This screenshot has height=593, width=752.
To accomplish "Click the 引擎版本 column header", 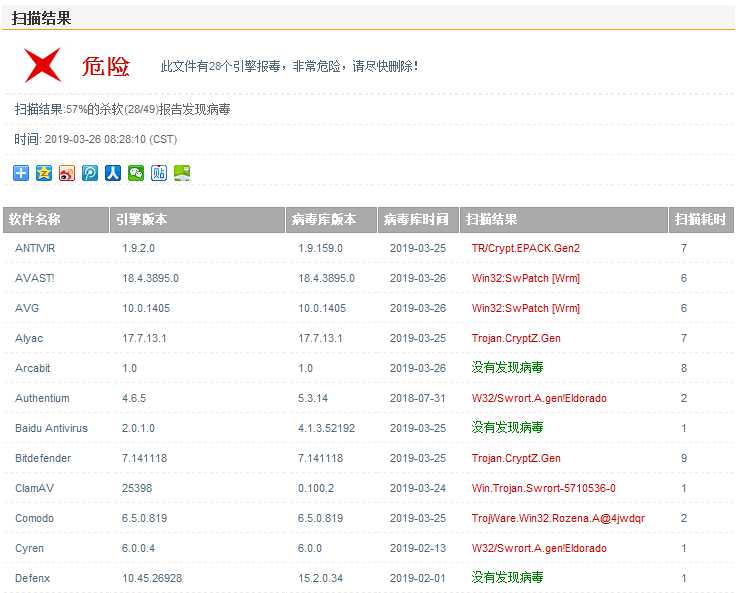I will click(197, 220).
